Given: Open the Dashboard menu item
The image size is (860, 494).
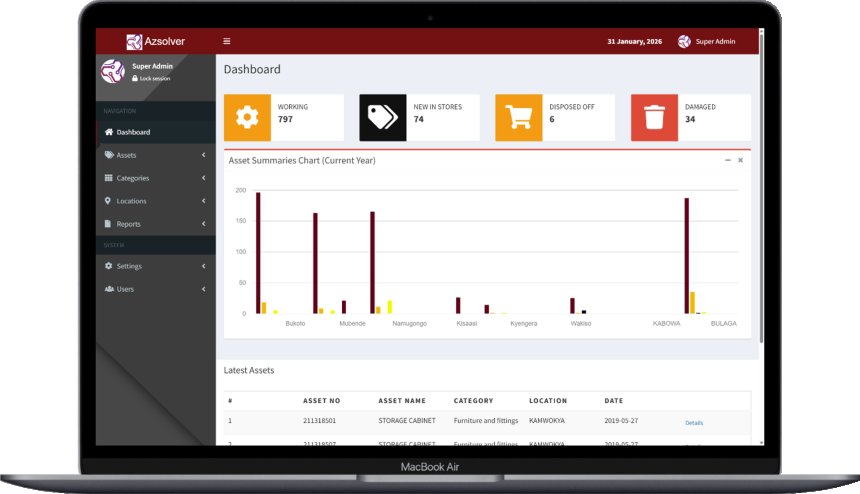Looking at the screenshot, I should [x=156, y=132].
